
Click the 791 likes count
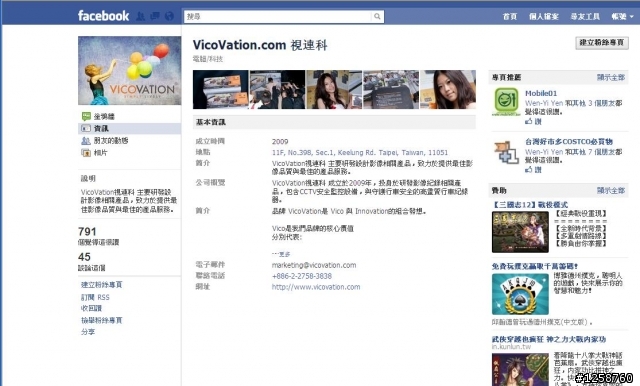87,231
